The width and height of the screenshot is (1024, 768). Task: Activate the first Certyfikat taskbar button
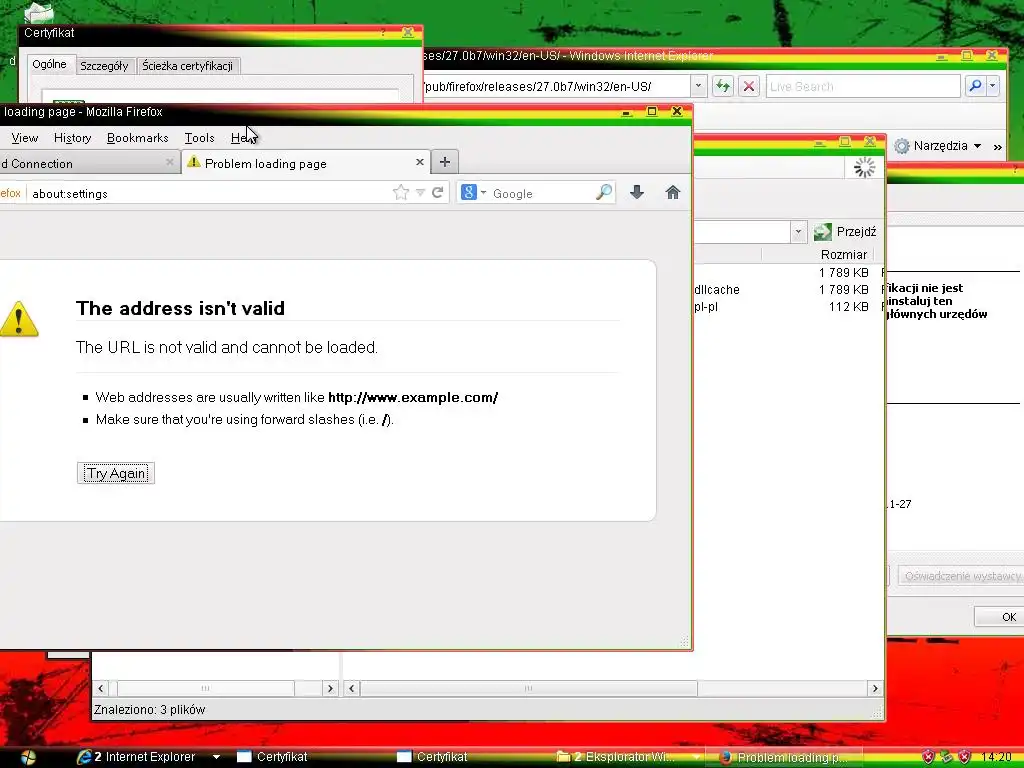coord(272,757)
